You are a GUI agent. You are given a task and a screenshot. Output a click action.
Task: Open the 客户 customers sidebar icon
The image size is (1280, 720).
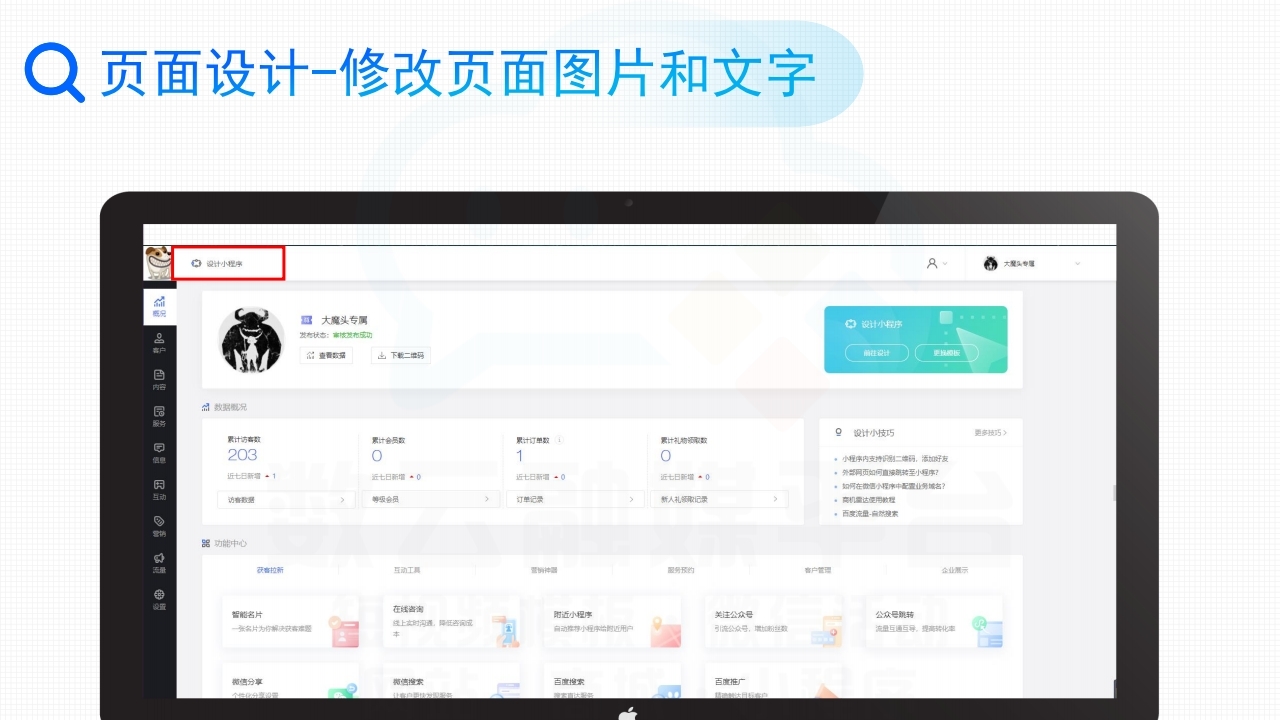159,343
